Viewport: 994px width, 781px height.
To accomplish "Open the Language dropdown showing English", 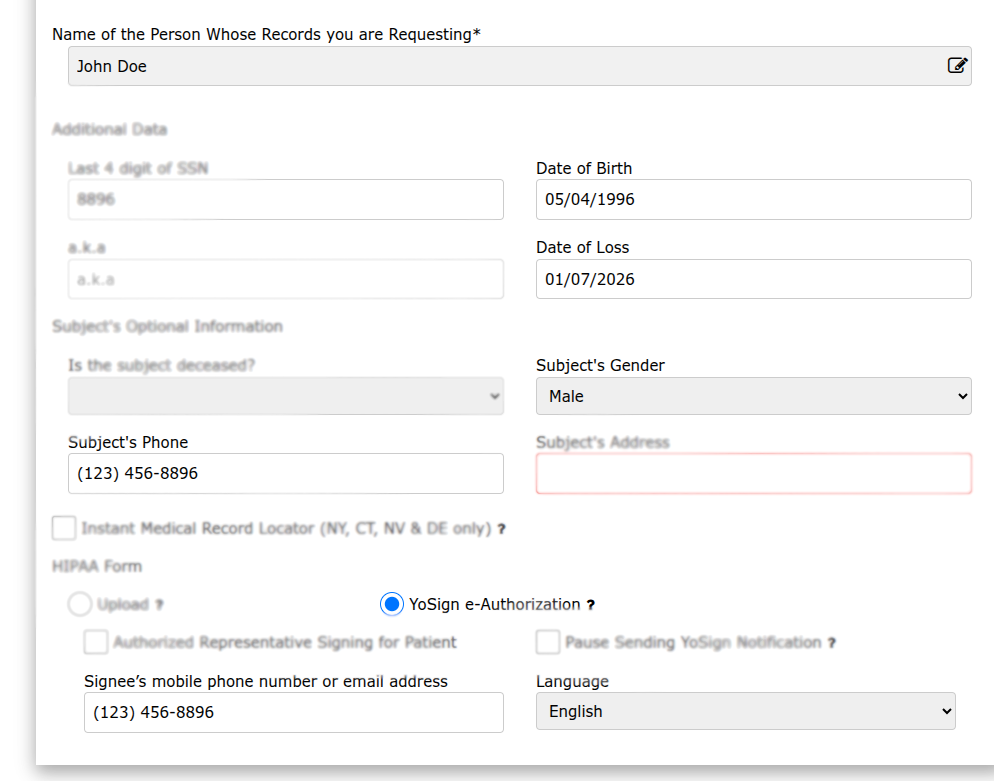I will tap(746, 711).
